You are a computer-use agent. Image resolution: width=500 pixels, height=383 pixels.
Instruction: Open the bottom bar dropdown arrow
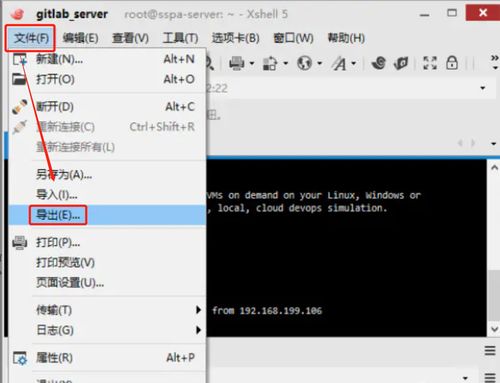465,378
